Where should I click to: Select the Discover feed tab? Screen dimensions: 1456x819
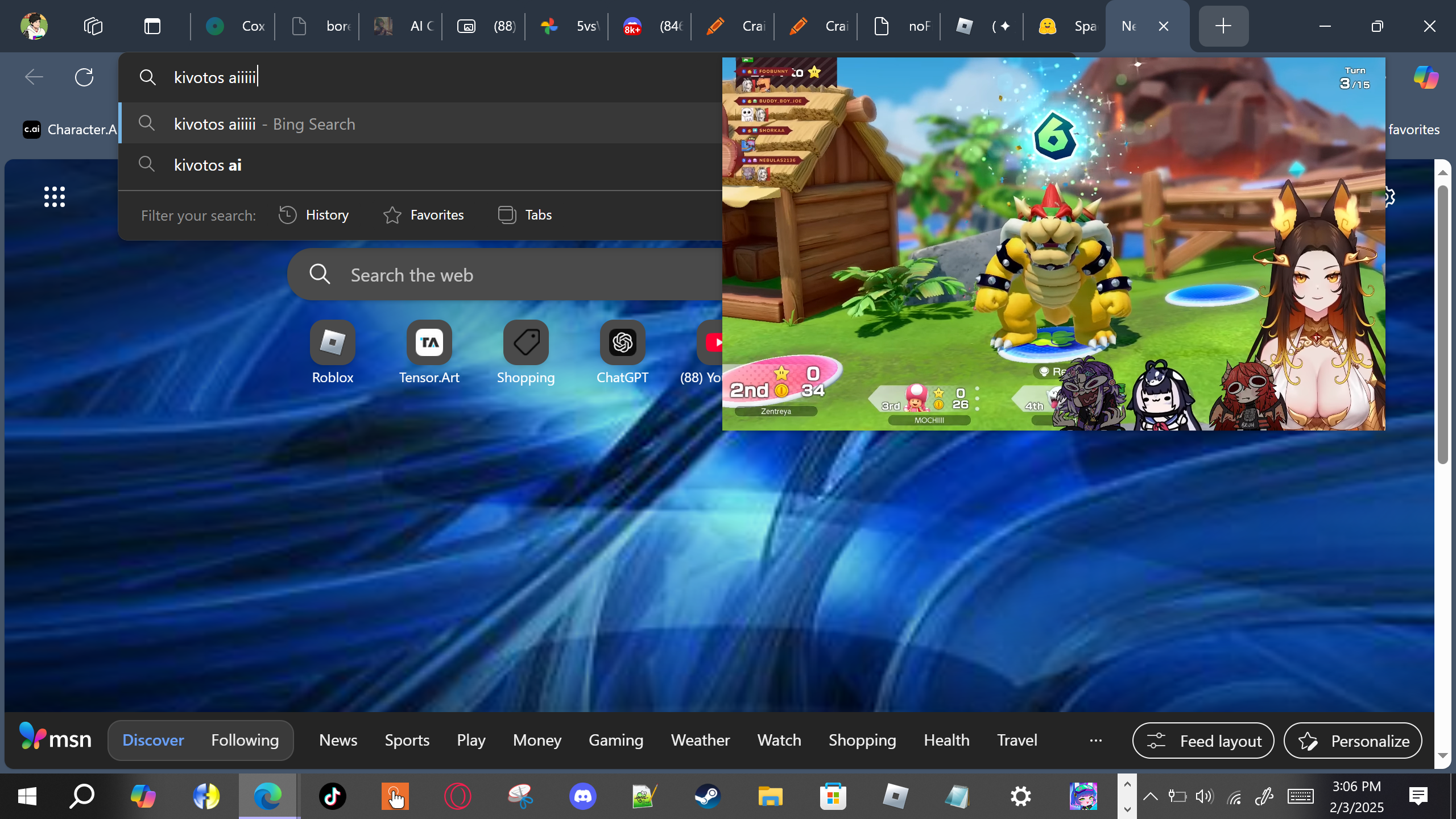pyautogui.click(x=153, y=740)
